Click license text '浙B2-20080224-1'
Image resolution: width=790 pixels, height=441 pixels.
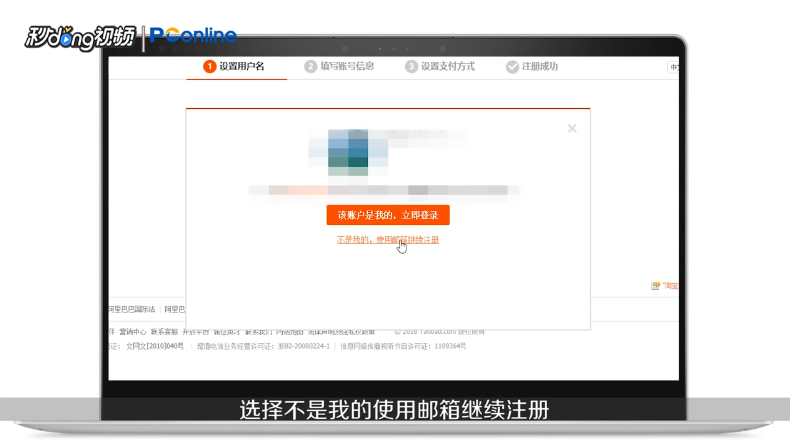tap(304, 346)
